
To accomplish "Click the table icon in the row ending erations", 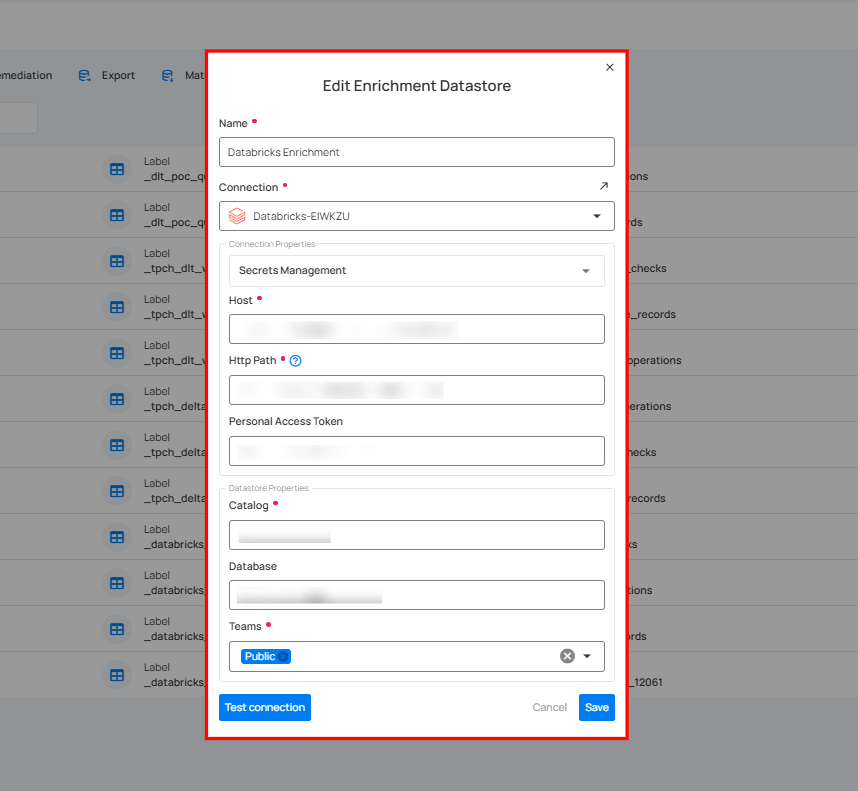I will [x=117, y=399].
